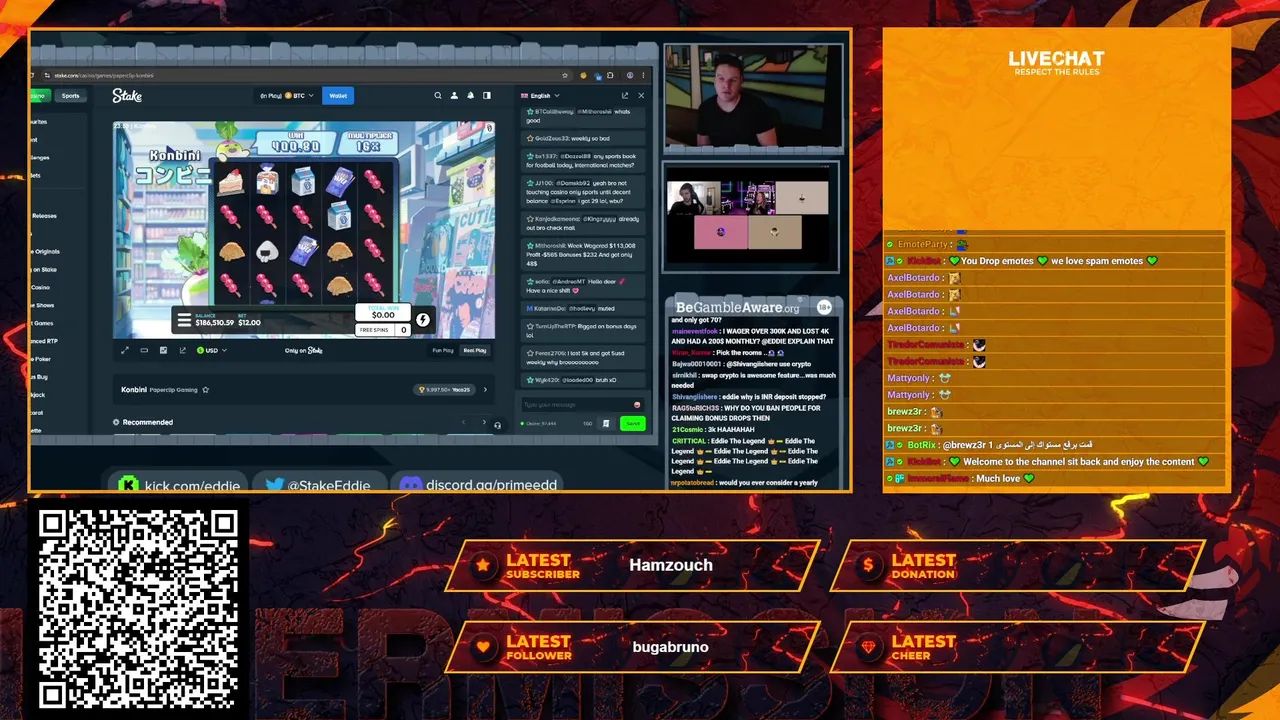This screenshot has height=720, width=1280.
Task: Open the notifications bell on Stake
Action: [470, 96]
